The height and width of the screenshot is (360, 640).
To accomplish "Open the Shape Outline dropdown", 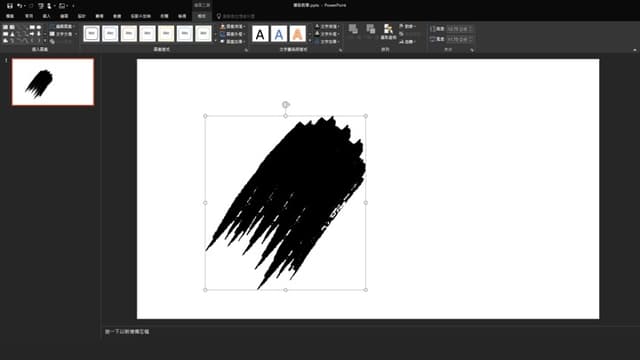I will pos(233,34).
